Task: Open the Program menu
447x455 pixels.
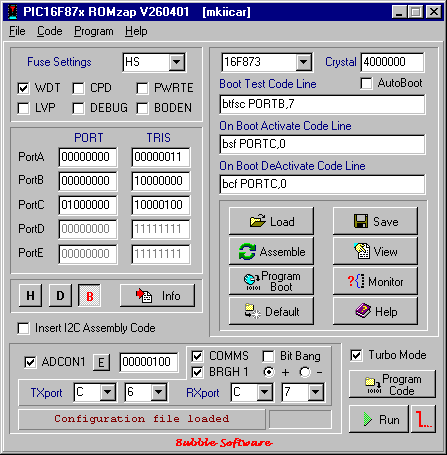Action: point(94,31)
